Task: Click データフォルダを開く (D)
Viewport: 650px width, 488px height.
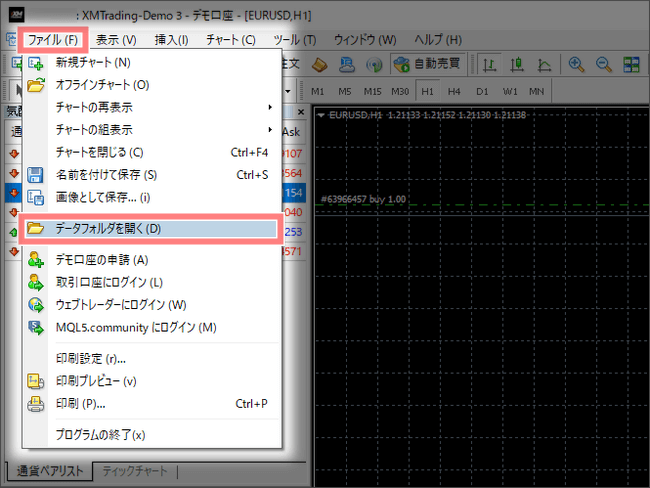Action: point(152,229)
